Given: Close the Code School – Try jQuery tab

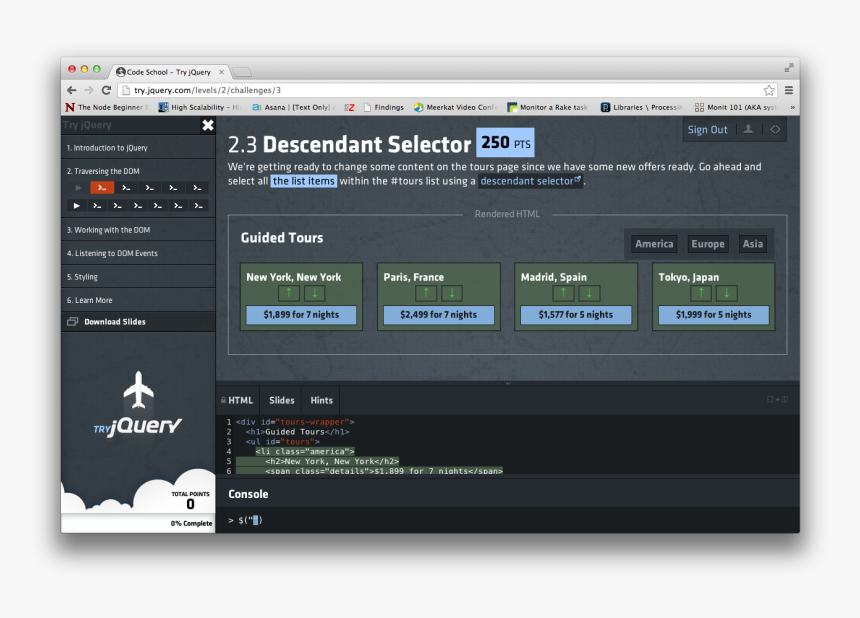Looking at the screenshot, I should click(222, 72).
